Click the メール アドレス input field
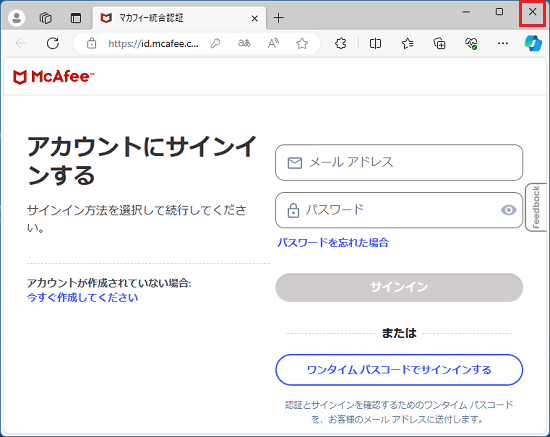 click(x=399, y=163)
